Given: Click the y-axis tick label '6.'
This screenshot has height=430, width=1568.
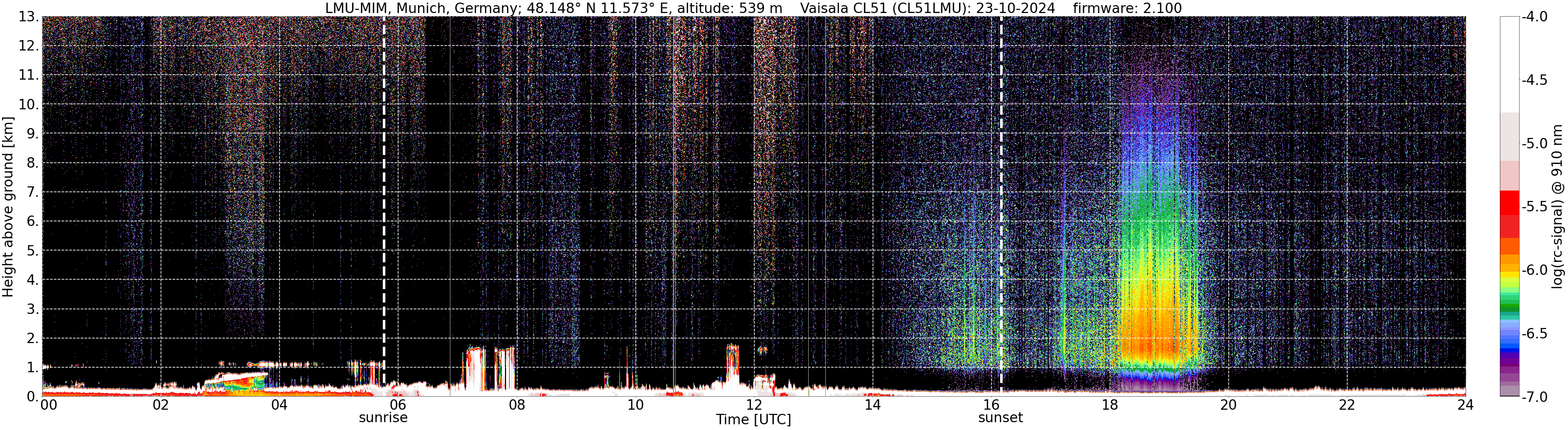Looking at the screenshot, I should (x=33, y=222).
